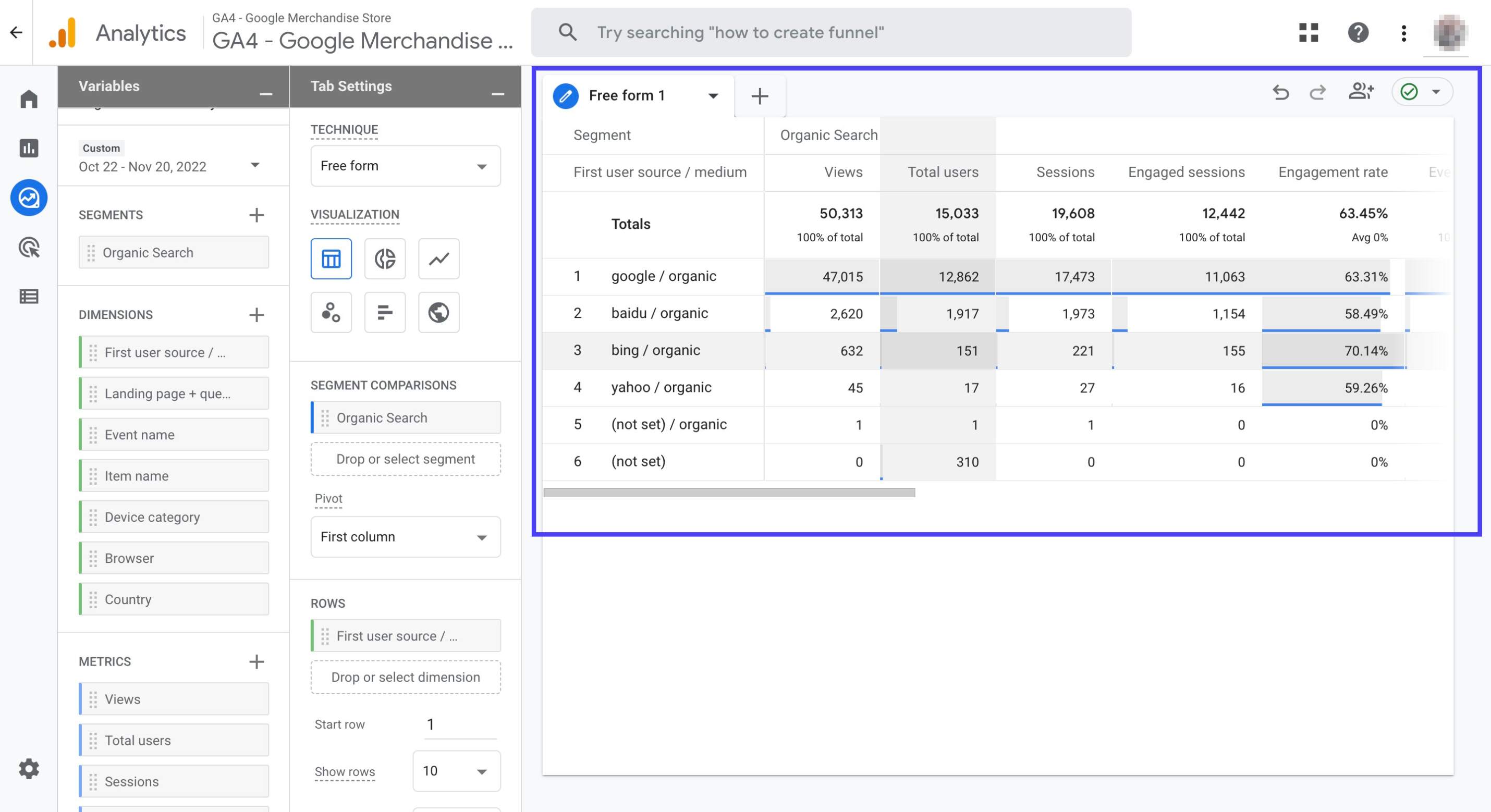The height and width of the screenshot is (812, 1491).
Task: Open the Technique Free form dropdown
Action: pos(405,166)
